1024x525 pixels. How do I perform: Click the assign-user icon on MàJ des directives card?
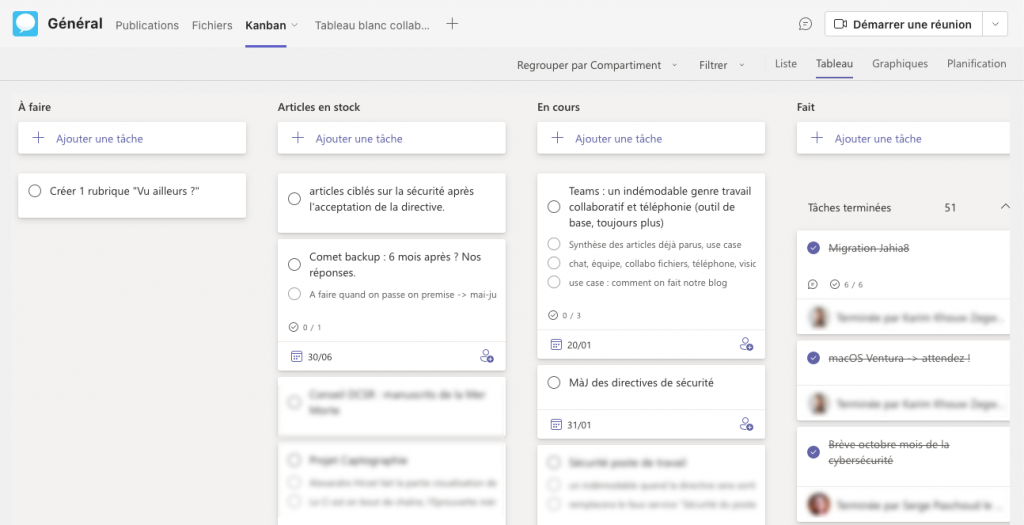click(x=746, y=424)
